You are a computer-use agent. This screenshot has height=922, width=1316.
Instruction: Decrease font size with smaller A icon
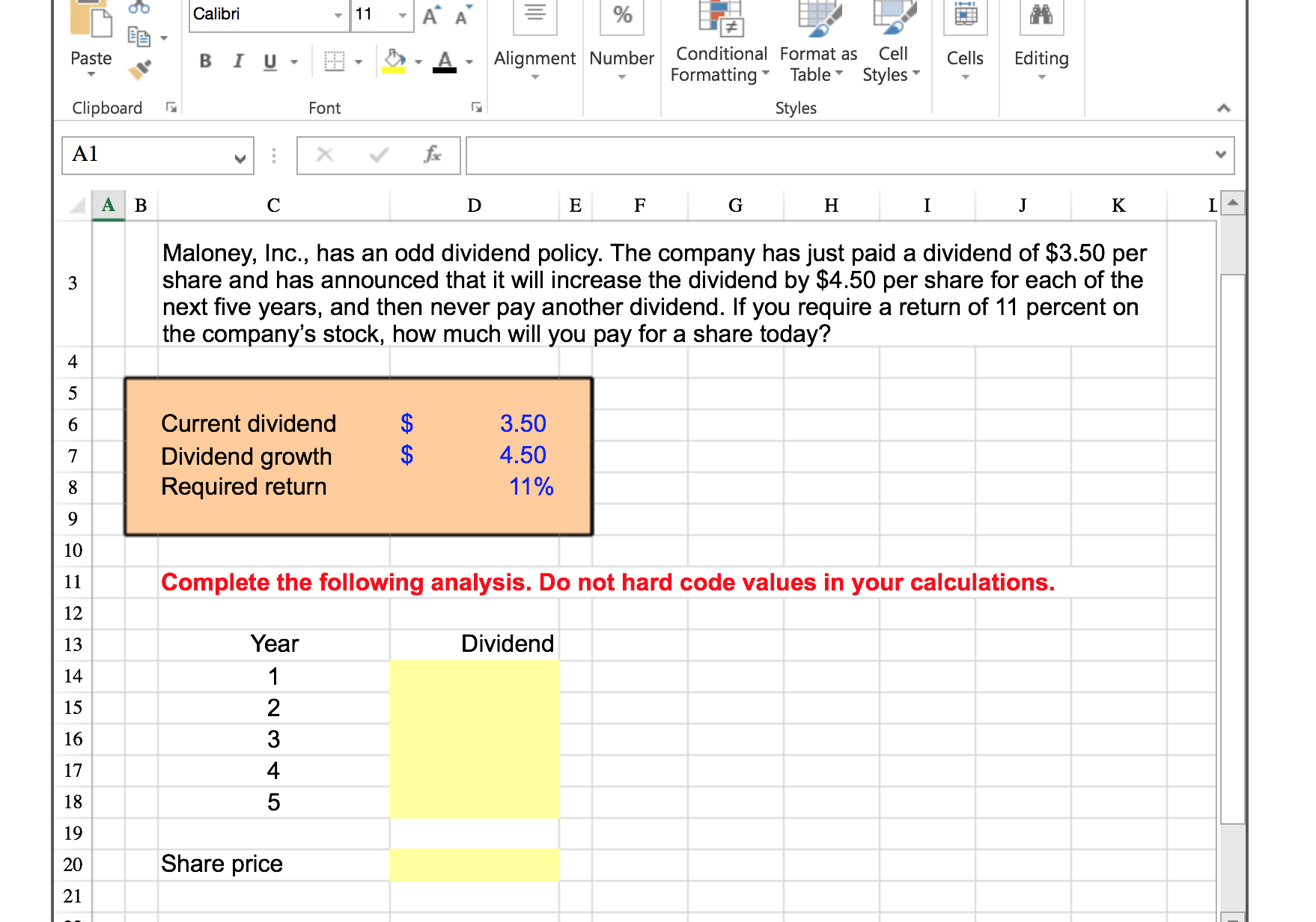[x=463, y=15]
